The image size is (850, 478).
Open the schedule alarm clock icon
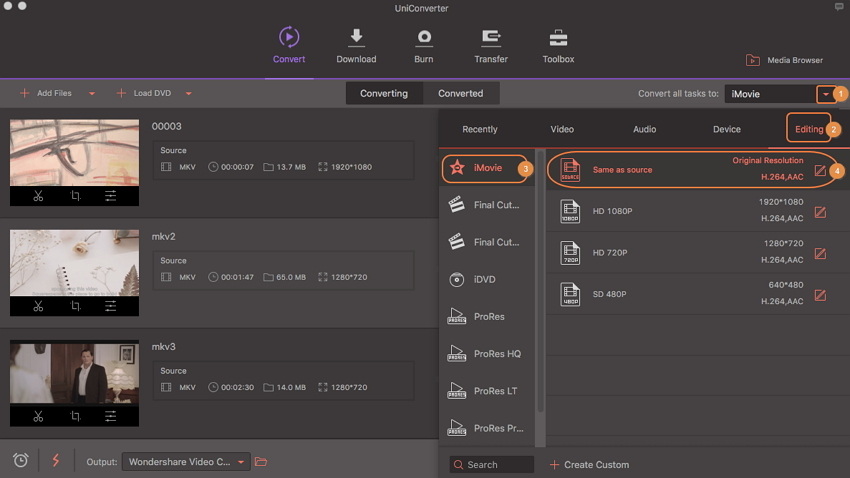tap(21, 461)
